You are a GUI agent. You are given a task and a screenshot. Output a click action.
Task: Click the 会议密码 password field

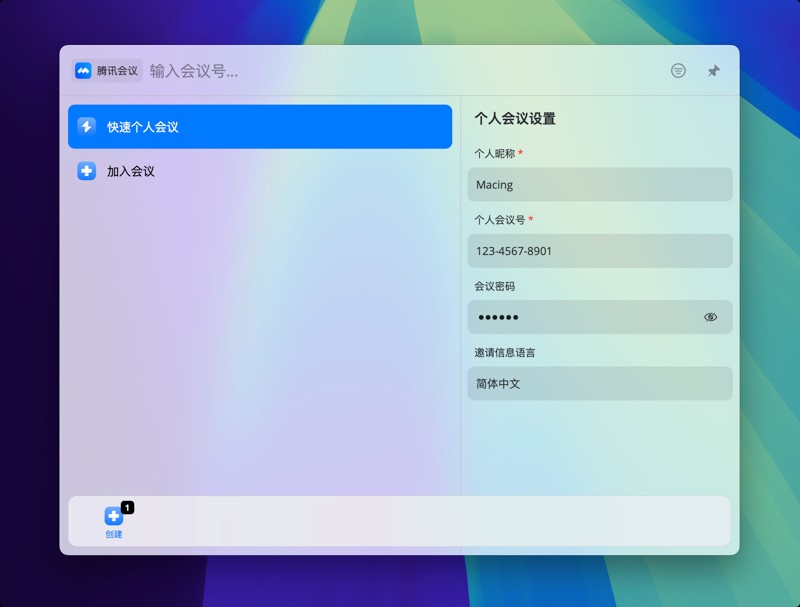[x=599, y=317]
